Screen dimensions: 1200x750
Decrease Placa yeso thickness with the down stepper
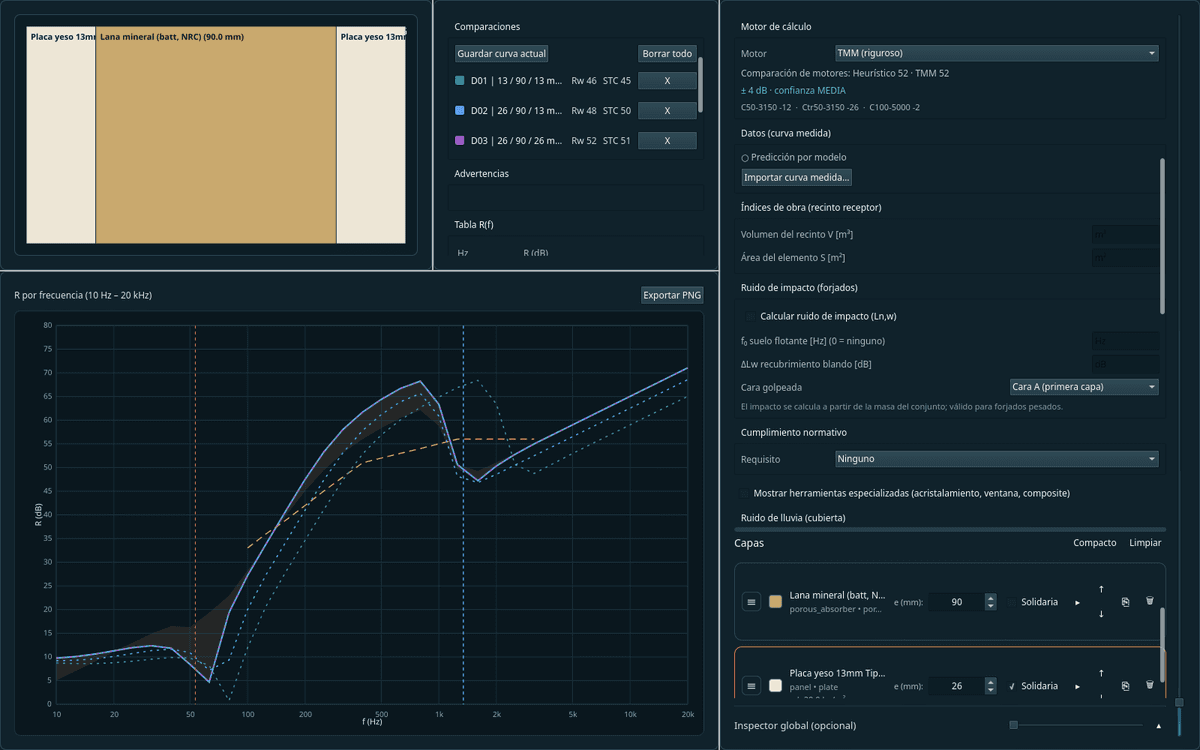[x=991, y=690]
